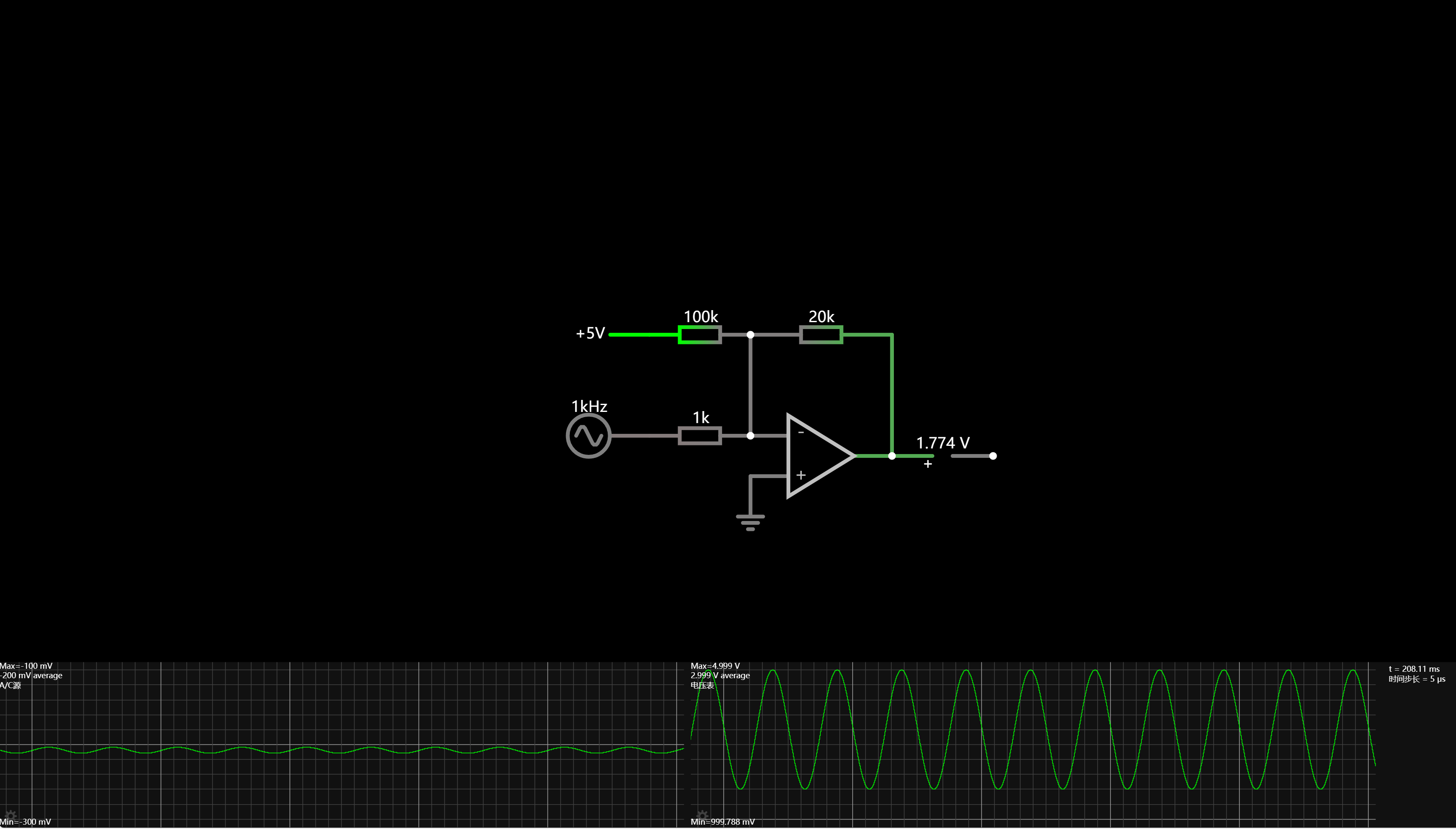Click the Max=4.999 V scope label
The image size is (1456, 829).
[715, 666]
